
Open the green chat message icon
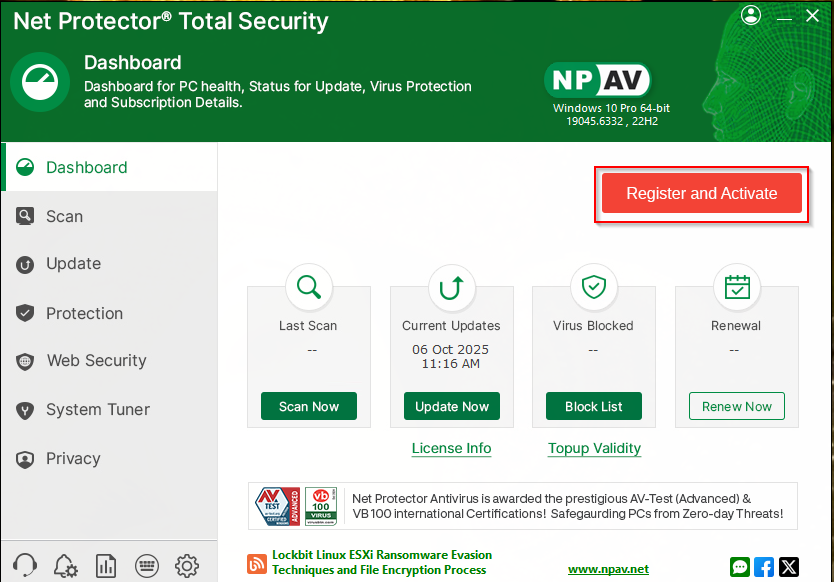point(740,567)
